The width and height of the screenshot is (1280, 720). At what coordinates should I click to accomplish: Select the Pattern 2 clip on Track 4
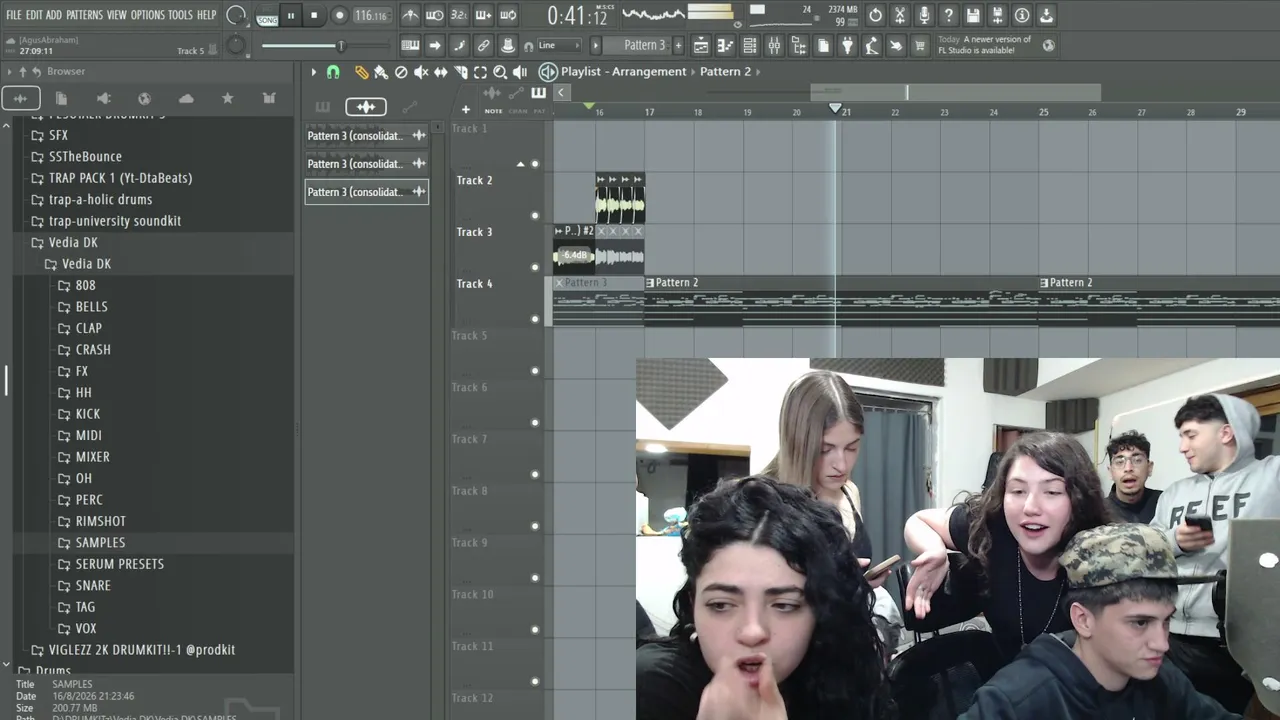click(842, 300)
